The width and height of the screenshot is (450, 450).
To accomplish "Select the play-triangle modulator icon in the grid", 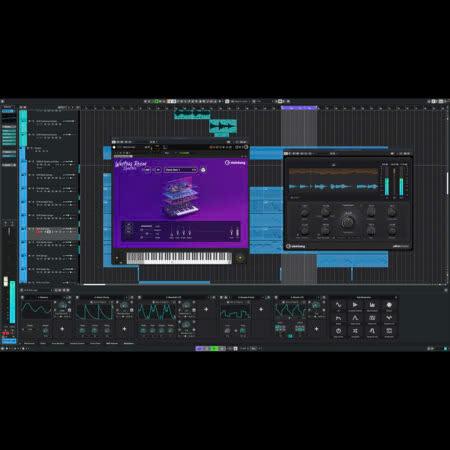I will (355, 305).
